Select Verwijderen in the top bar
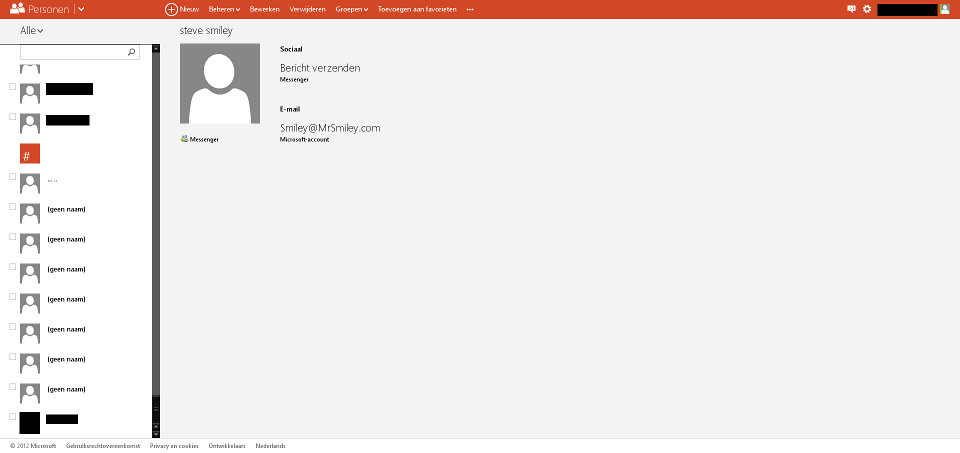The height and width of the screenshot is (453, 960). (x=307, y=9)
